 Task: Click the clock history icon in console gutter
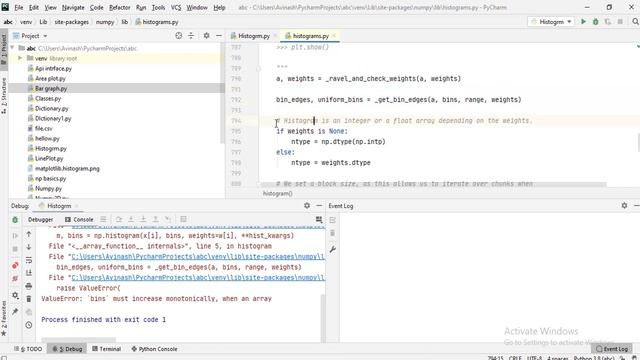pos(29,325)
